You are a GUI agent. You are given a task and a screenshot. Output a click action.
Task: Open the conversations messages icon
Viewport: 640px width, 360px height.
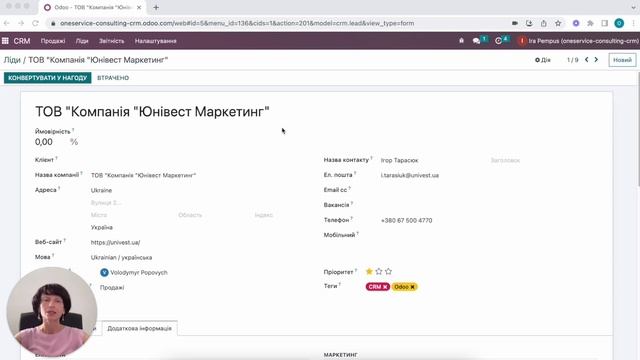pos(476,41)
